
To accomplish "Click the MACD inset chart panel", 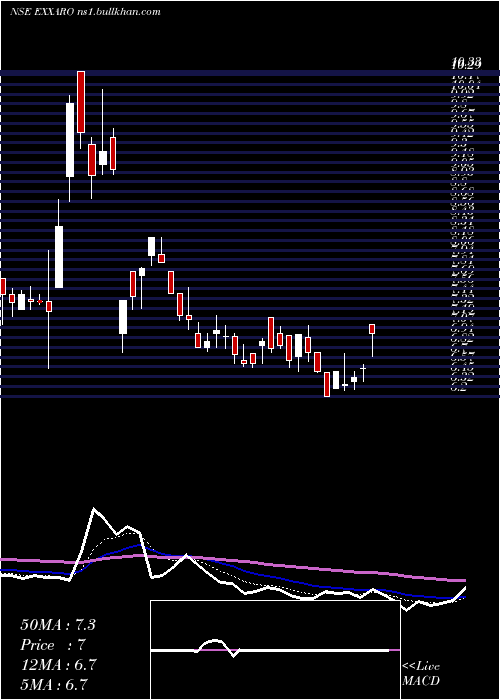I will [x=275, y=650].
